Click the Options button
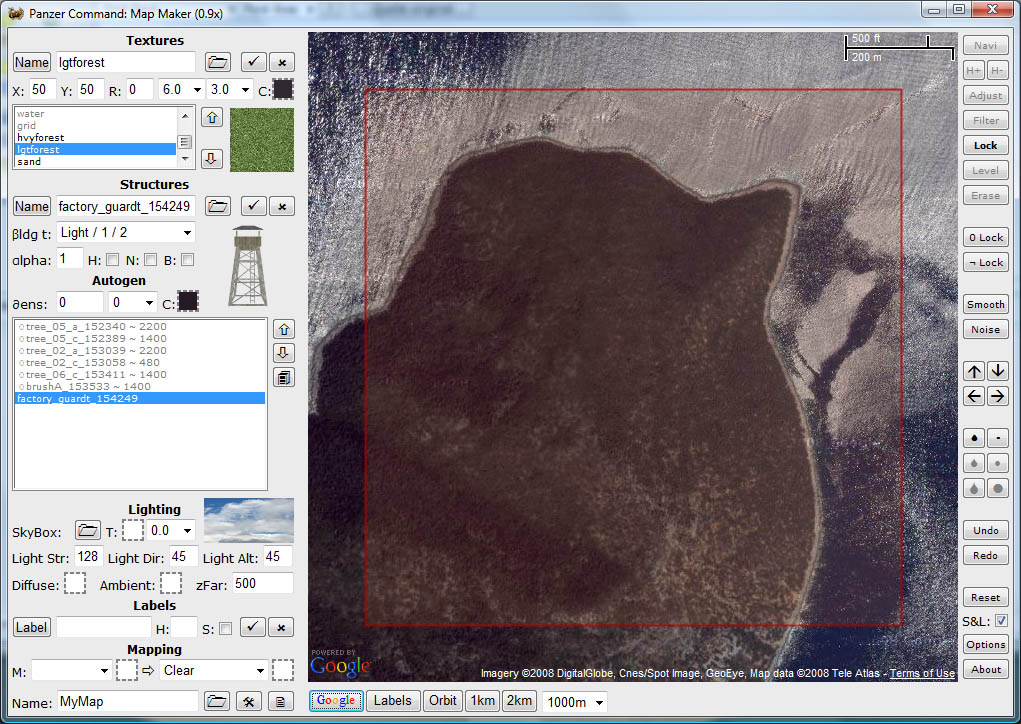The height and width of the screenshot is (724, 1021). point(985,645)
